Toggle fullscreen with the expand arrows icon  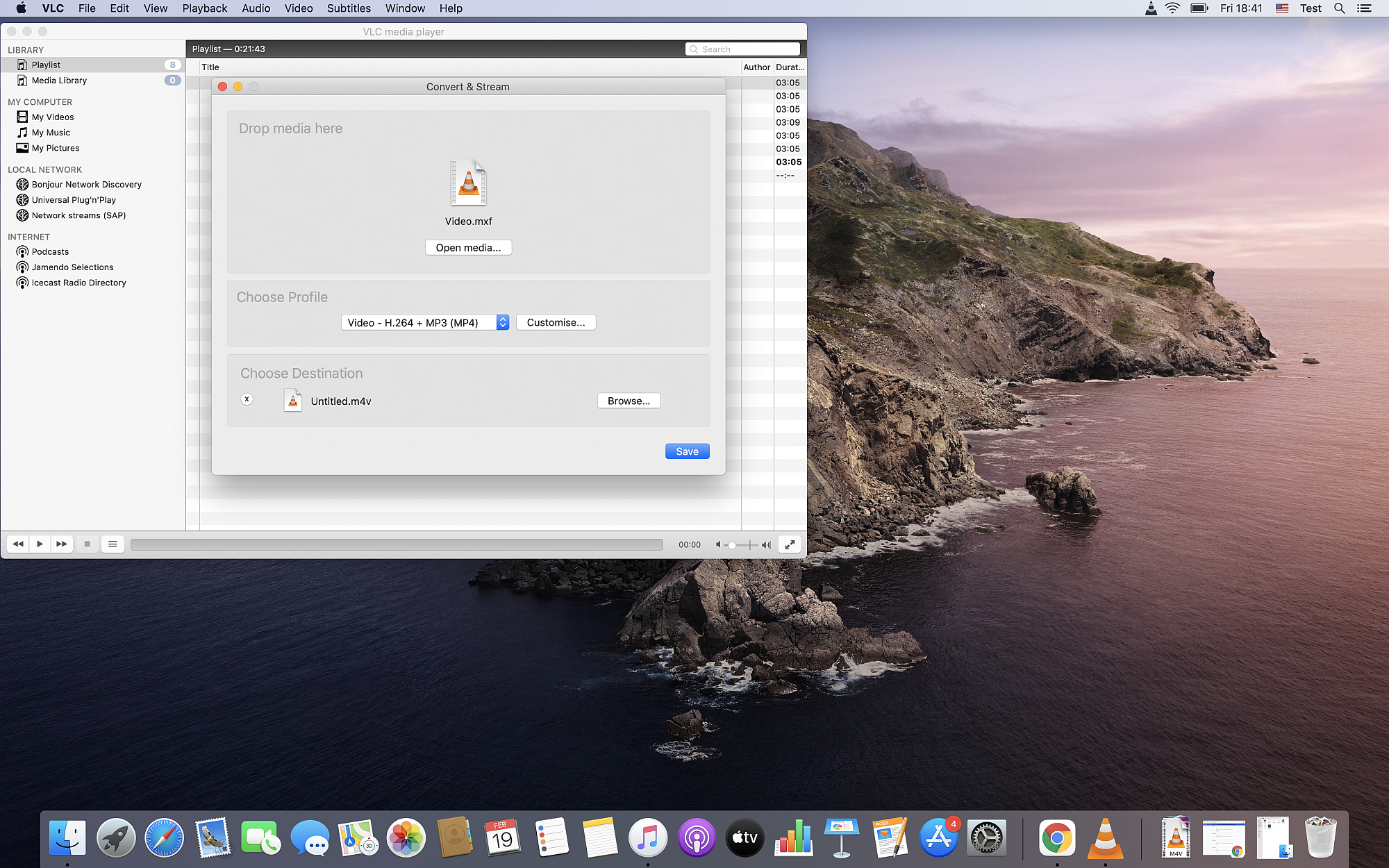pyautogui.click(x=790, y=545)
